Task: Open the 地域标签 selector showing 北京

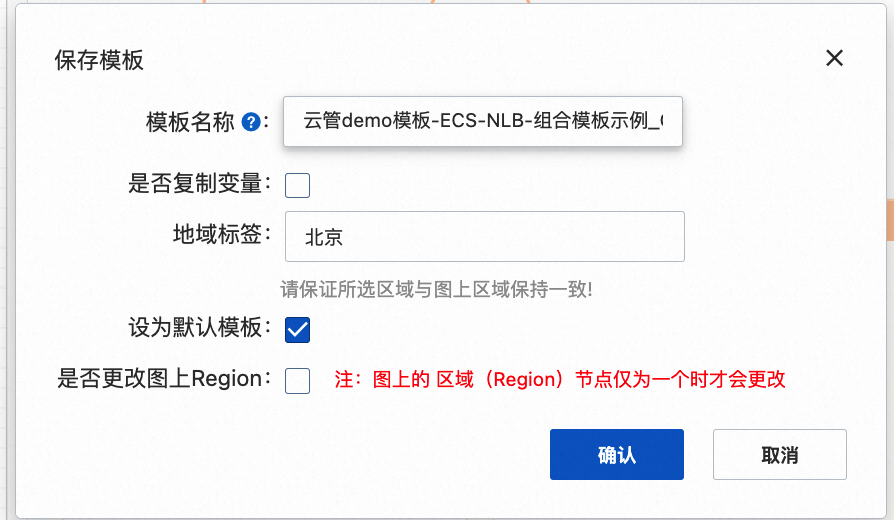Action: 485,236
